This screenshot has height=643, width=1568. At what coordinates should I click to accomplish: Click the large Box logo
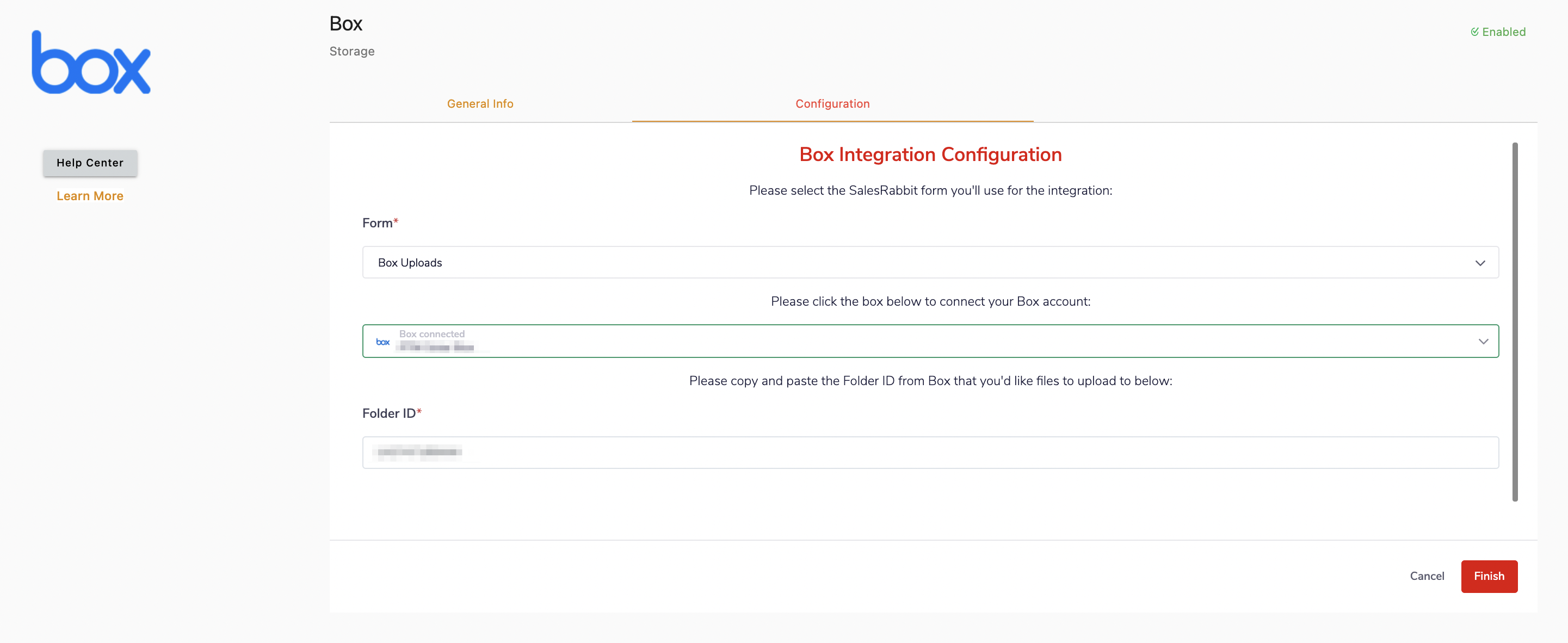(x=91, y=63)
